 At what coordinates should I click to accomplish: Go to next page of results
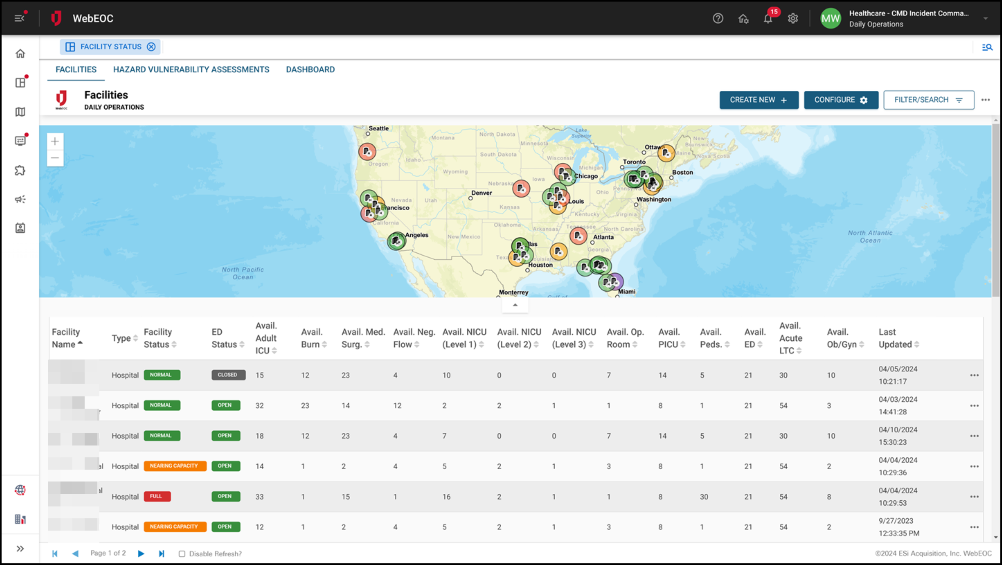pyautogui.click(x=141, y=553)
